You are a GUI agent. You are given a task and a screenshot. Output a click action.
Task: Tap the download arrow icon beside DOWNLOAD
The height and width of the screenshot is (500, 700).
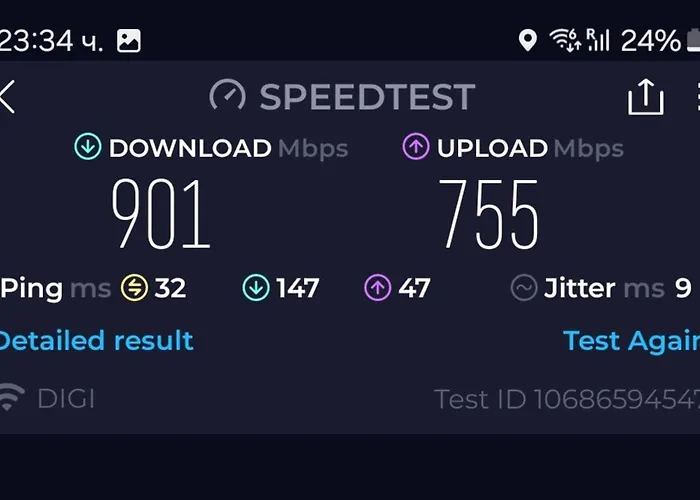[88, 146]
